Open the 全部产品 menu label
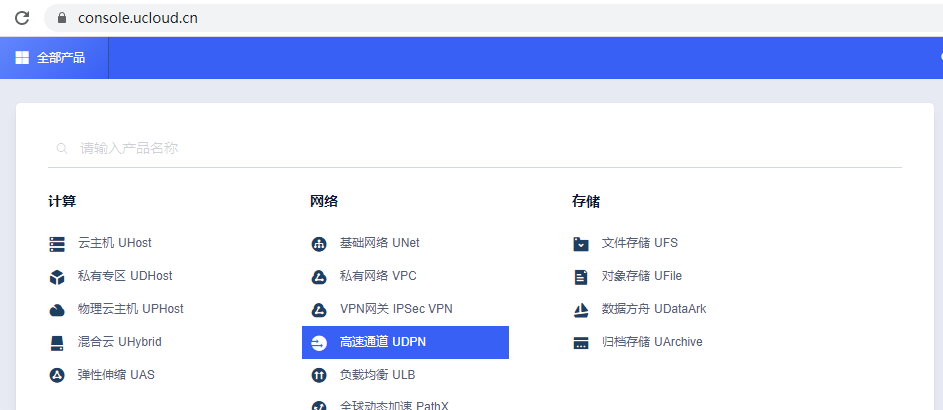The height and width of the screenshot is (410, 943). pos(61,58)
